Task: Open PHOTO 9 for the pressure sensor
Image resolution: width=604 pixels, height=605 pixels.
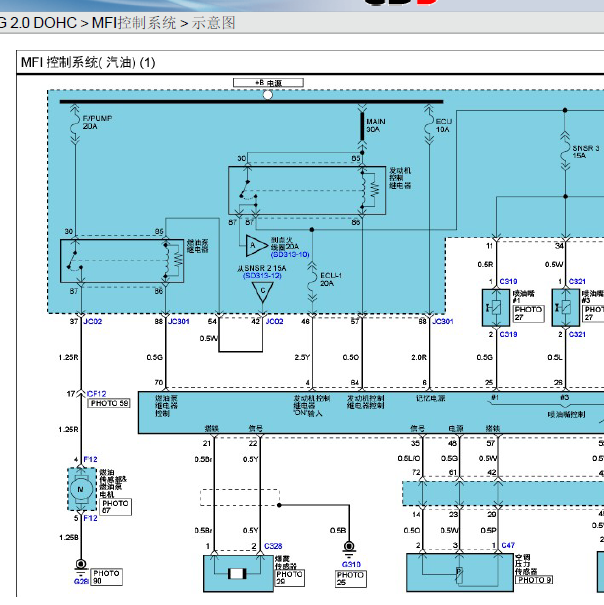Action: click(535, 580)
